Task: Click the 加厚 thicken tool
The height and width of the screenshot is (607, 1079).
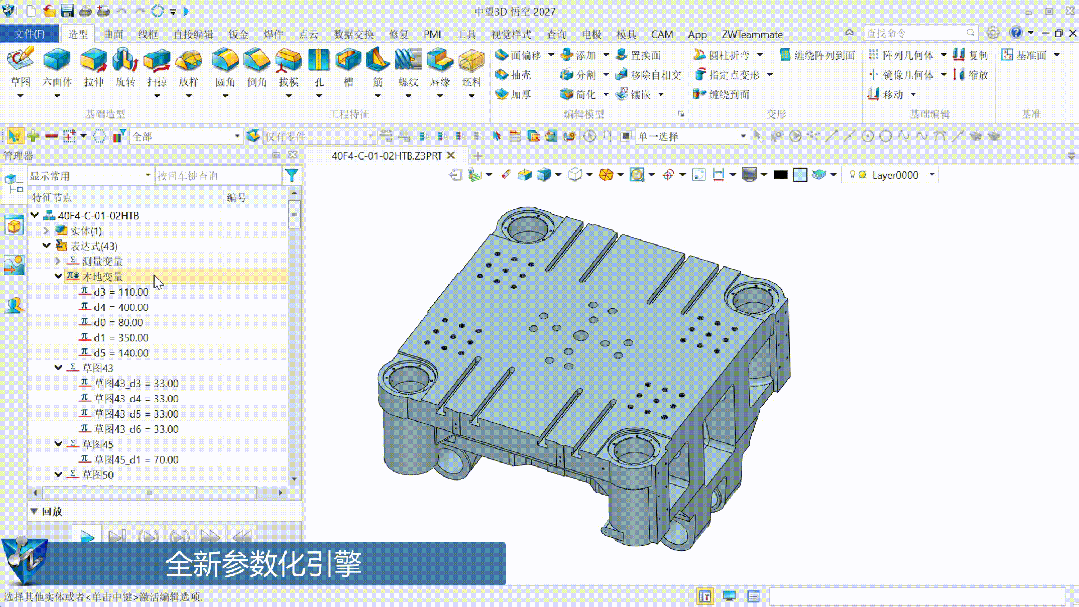Action: (513, 94)
